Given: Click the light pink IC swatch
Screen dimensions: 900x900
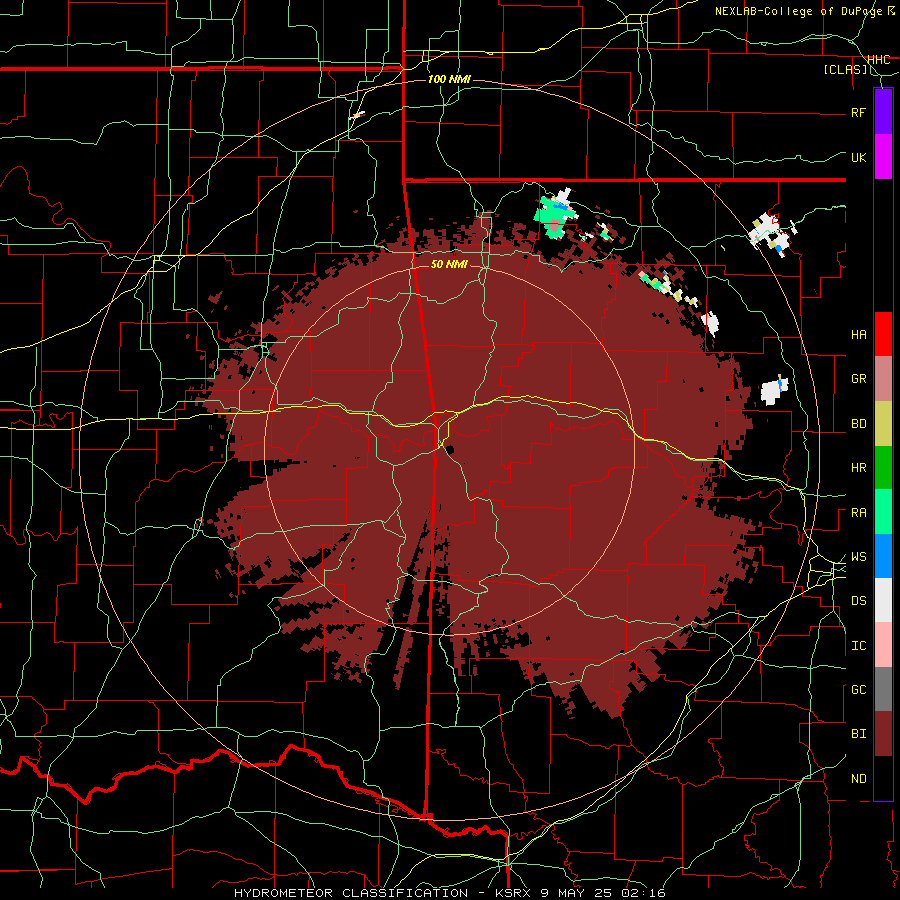Looking at the screenshot, I should tap(883, 645).
